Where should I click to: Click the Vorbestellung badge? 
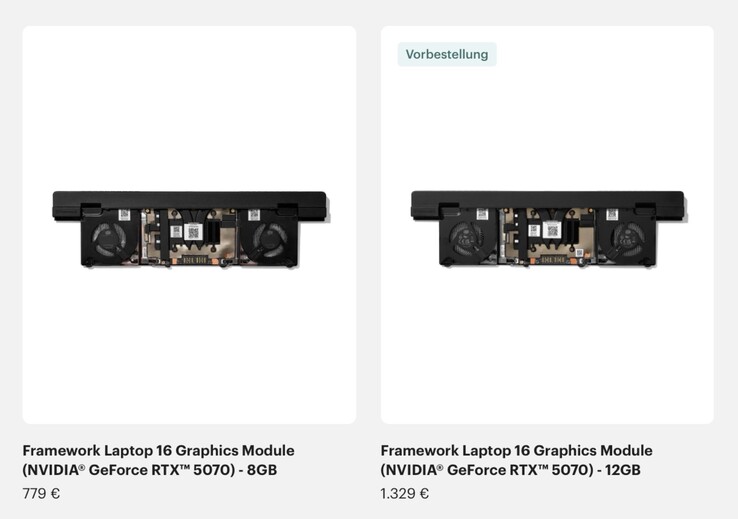coord(447,54)
